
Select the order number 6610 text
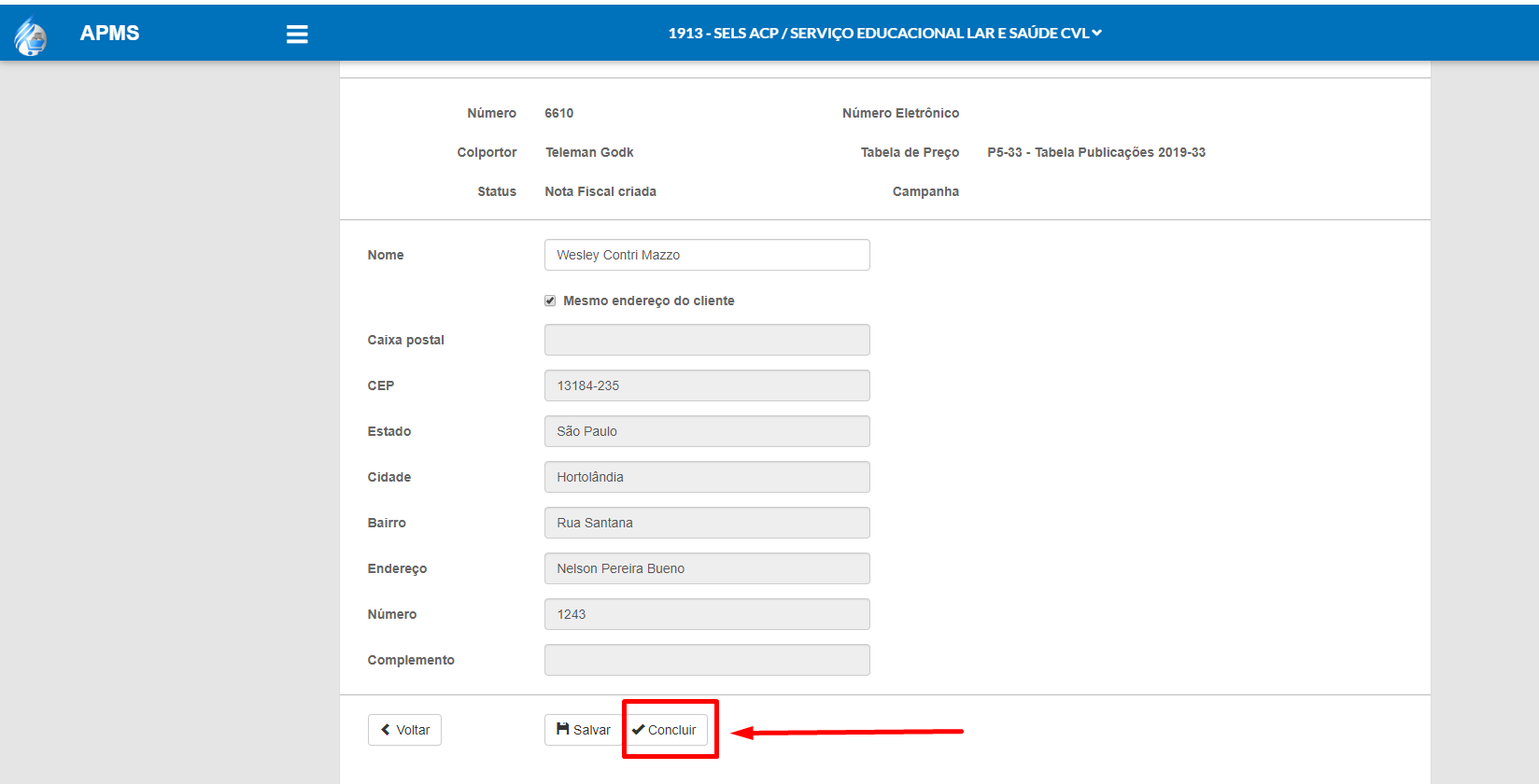coord(559,113)
